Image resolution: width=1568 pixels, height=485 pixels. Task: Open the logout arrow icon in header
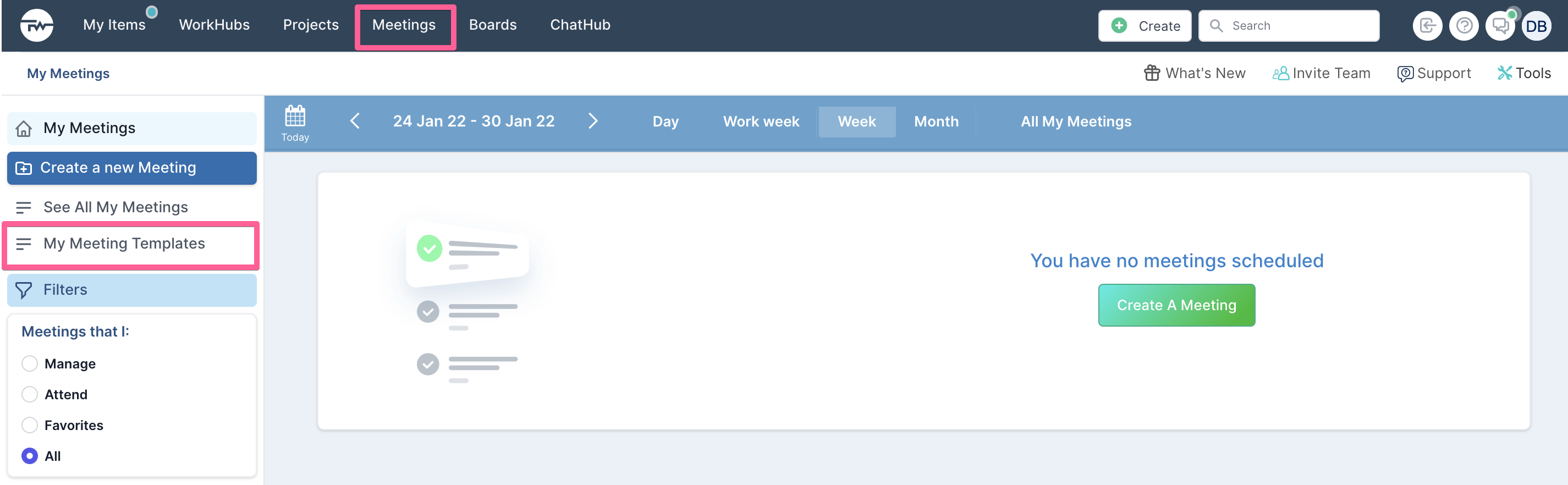[1427, 25]
